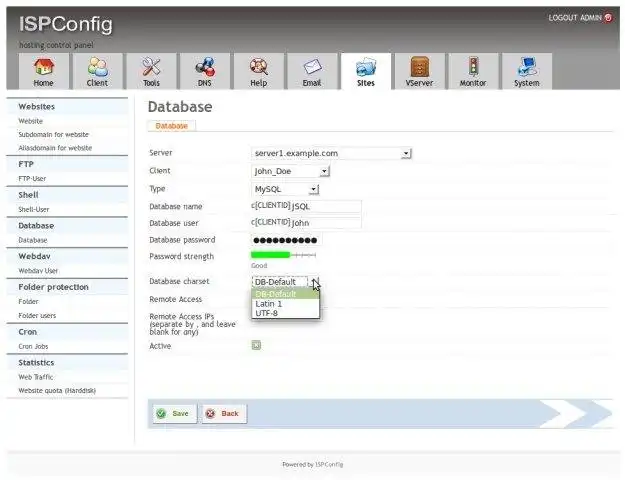Click the FTP sidebar section header
This screenshot has width=625, height=480.
pos(67,164)
